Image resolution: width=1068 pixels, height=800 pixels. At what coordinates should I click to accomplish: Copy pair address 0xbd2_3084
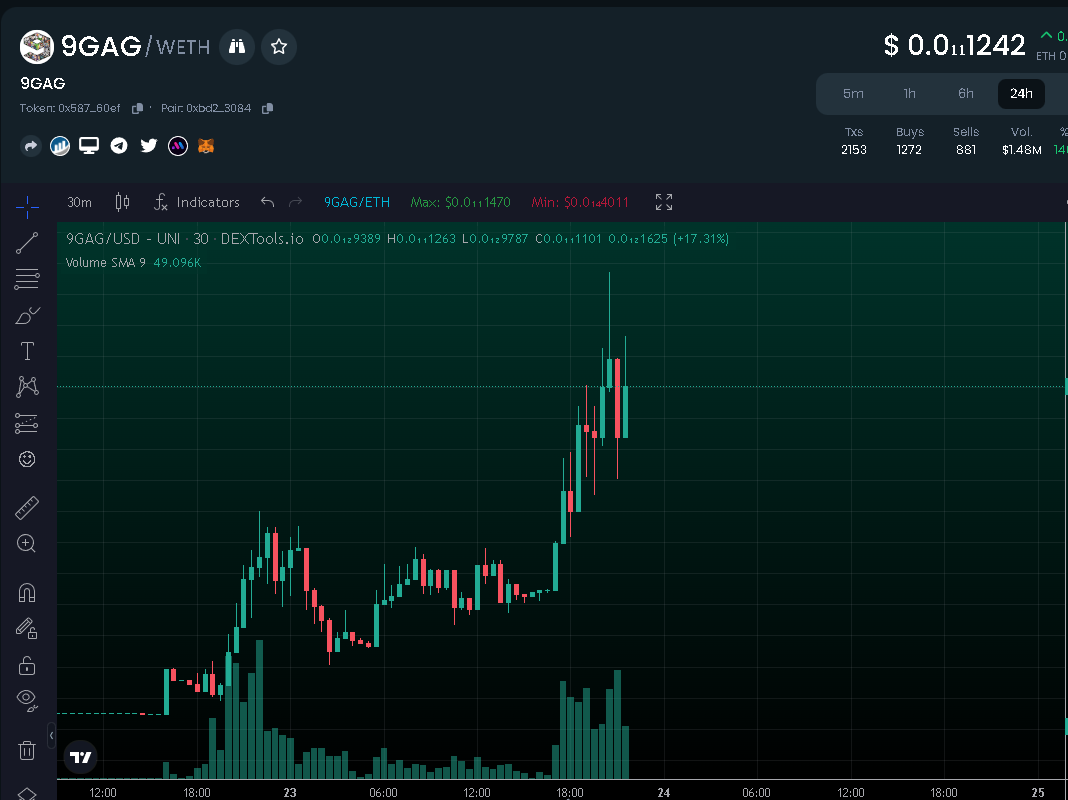[x=268, y=108]
